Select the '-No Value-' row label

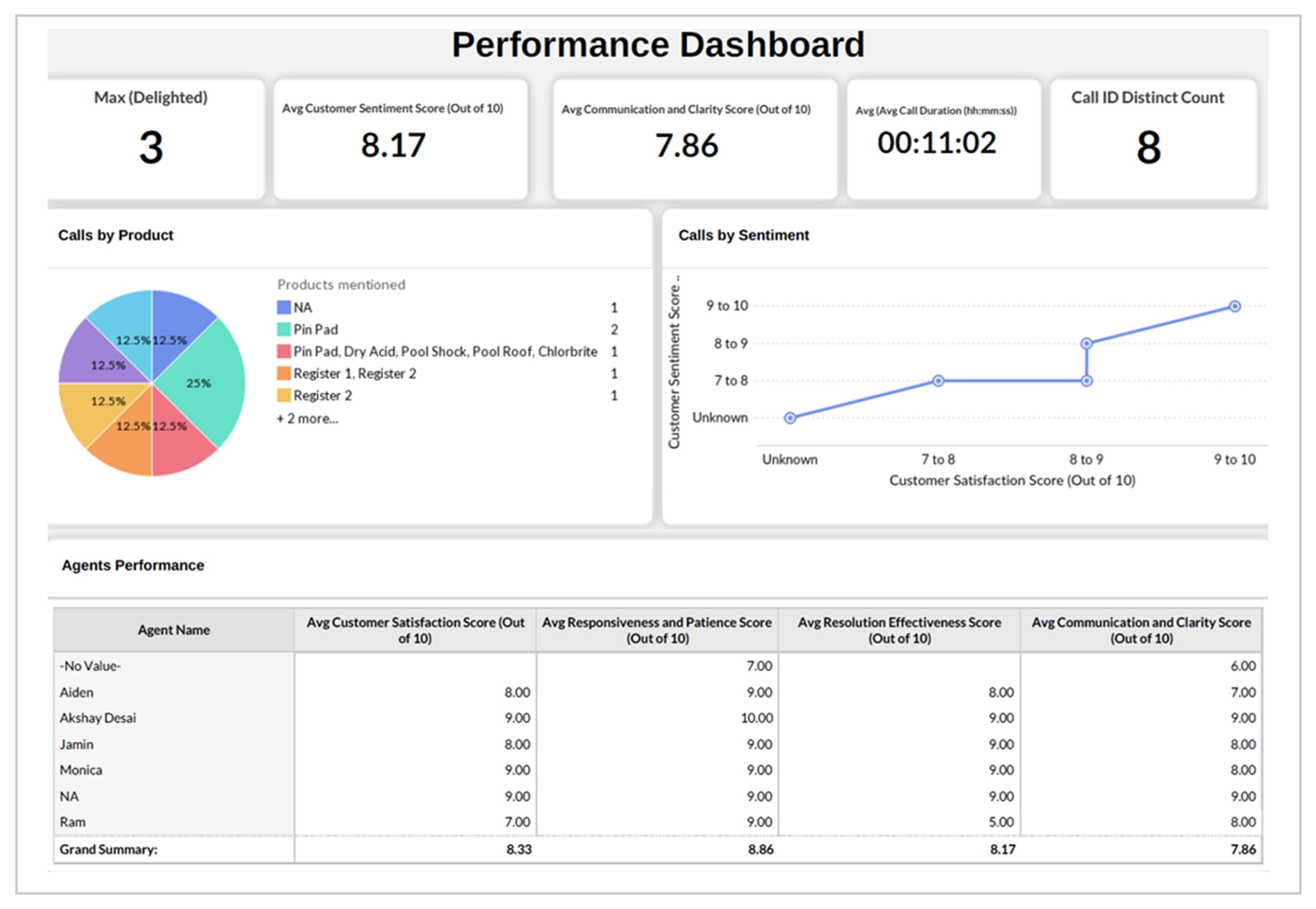[x=90, y=666]
